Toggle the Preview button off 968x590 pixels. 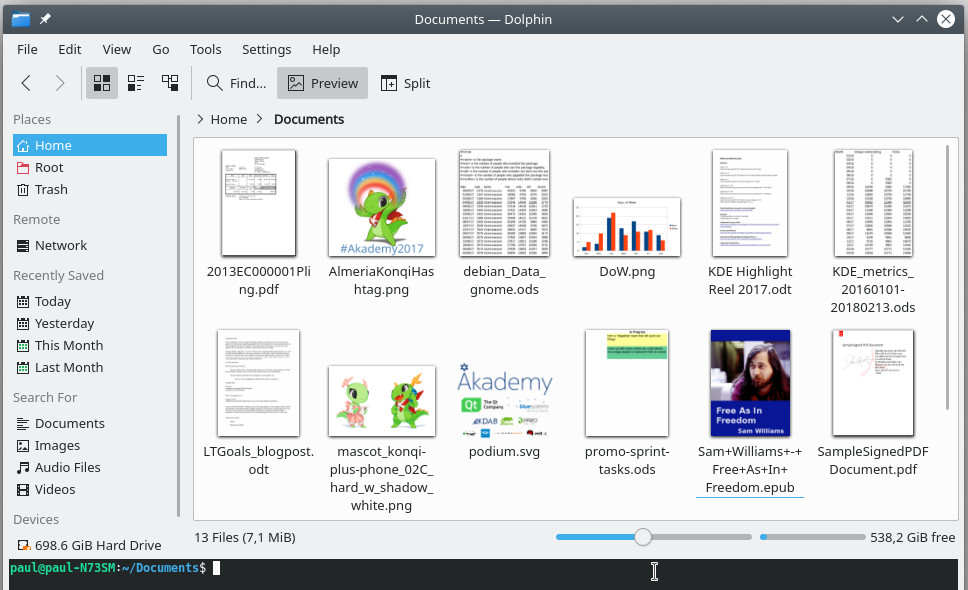(322, 83)
